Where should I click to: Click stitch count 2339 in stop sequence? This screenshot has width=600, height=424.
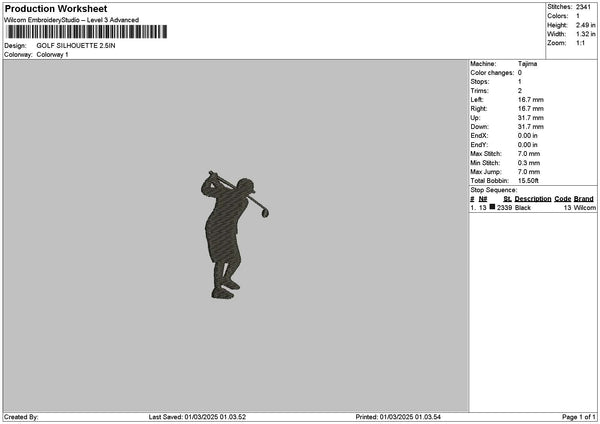point(504,208)
